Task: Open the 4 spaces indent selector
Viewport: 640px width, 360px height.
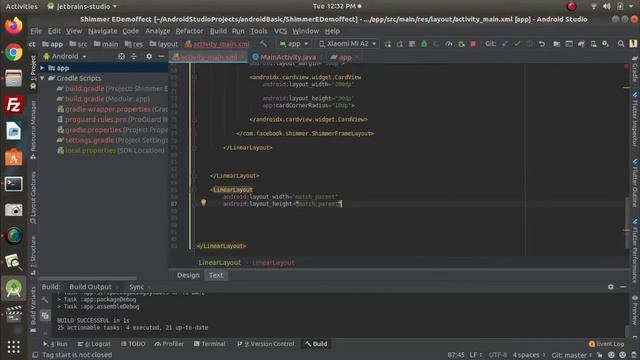Action: pyautogui.click(x=529, y=355)
